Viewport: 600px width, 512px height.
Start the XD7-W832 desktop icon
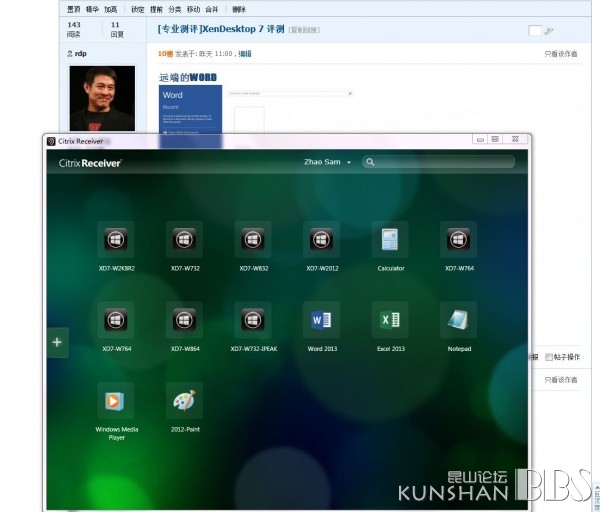point(253,240)
